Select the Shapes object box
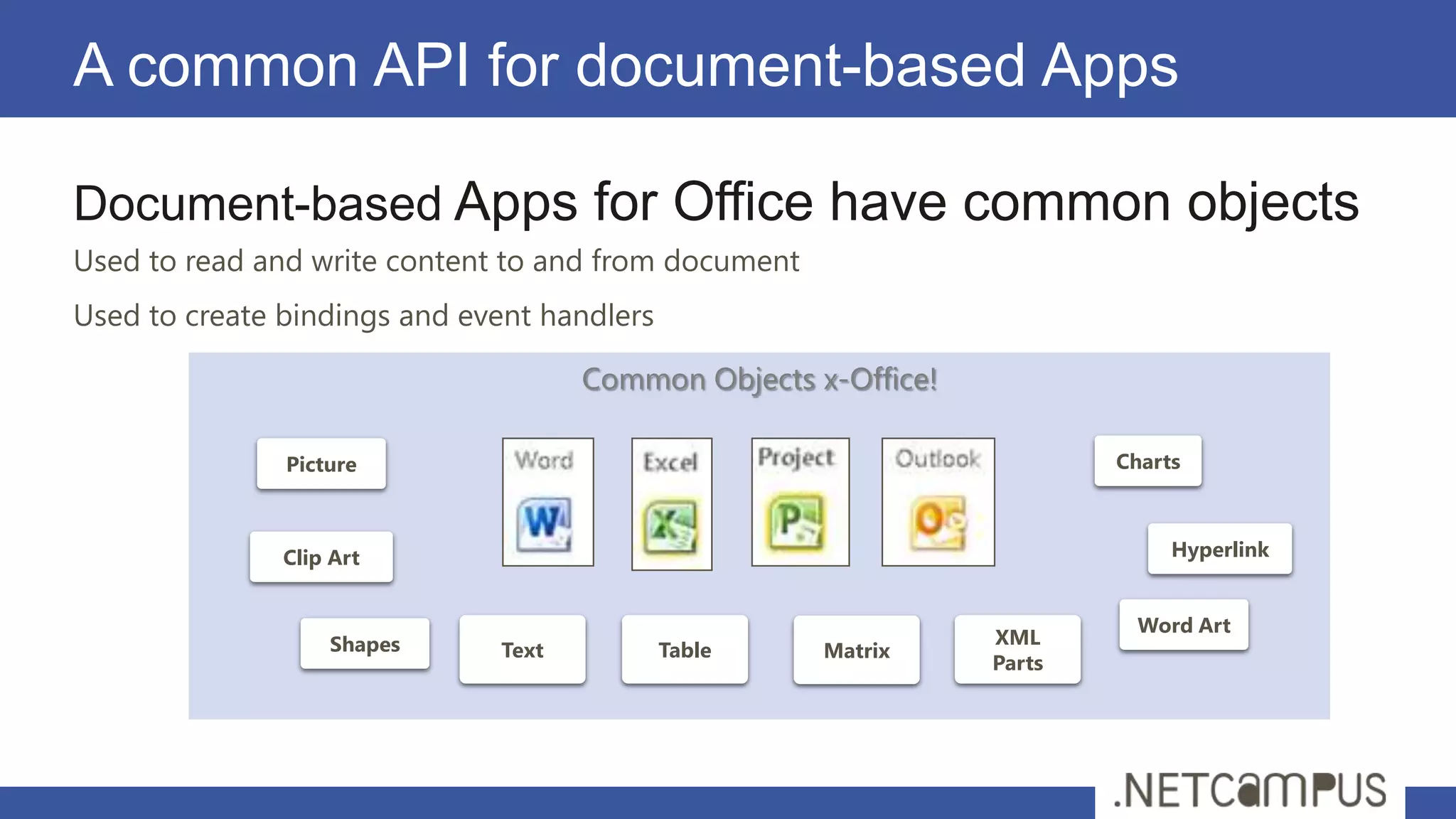 (365, 644)
